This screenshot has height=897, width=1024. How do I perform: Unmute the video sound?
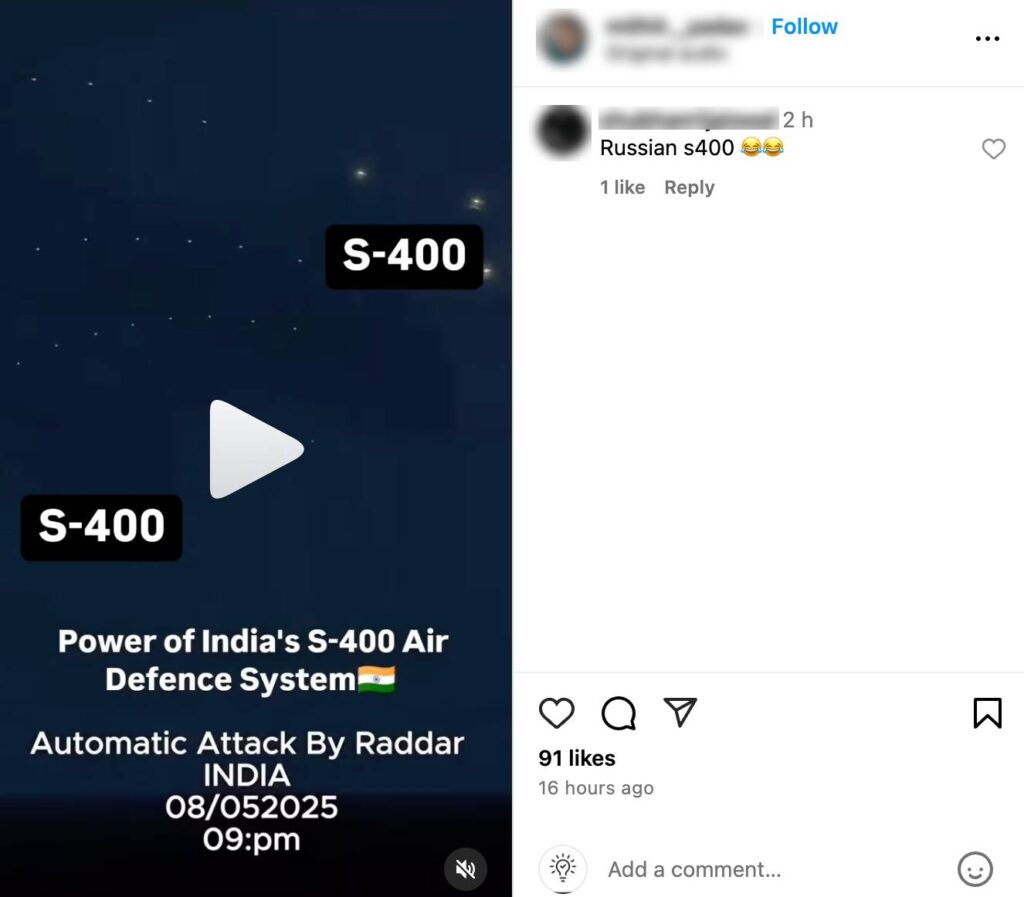[x=466, y=869]
